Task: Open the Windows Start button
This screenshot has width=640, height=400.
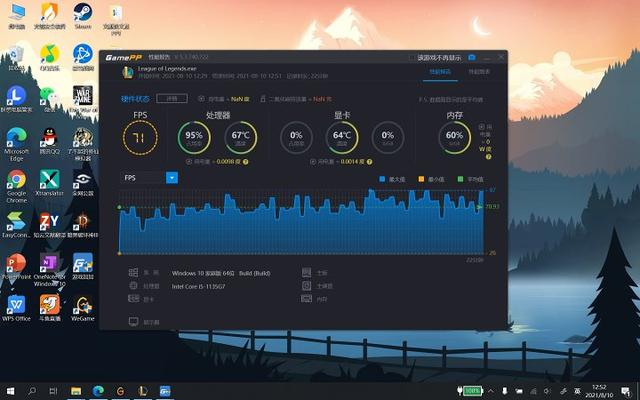Action: point(11,391)
